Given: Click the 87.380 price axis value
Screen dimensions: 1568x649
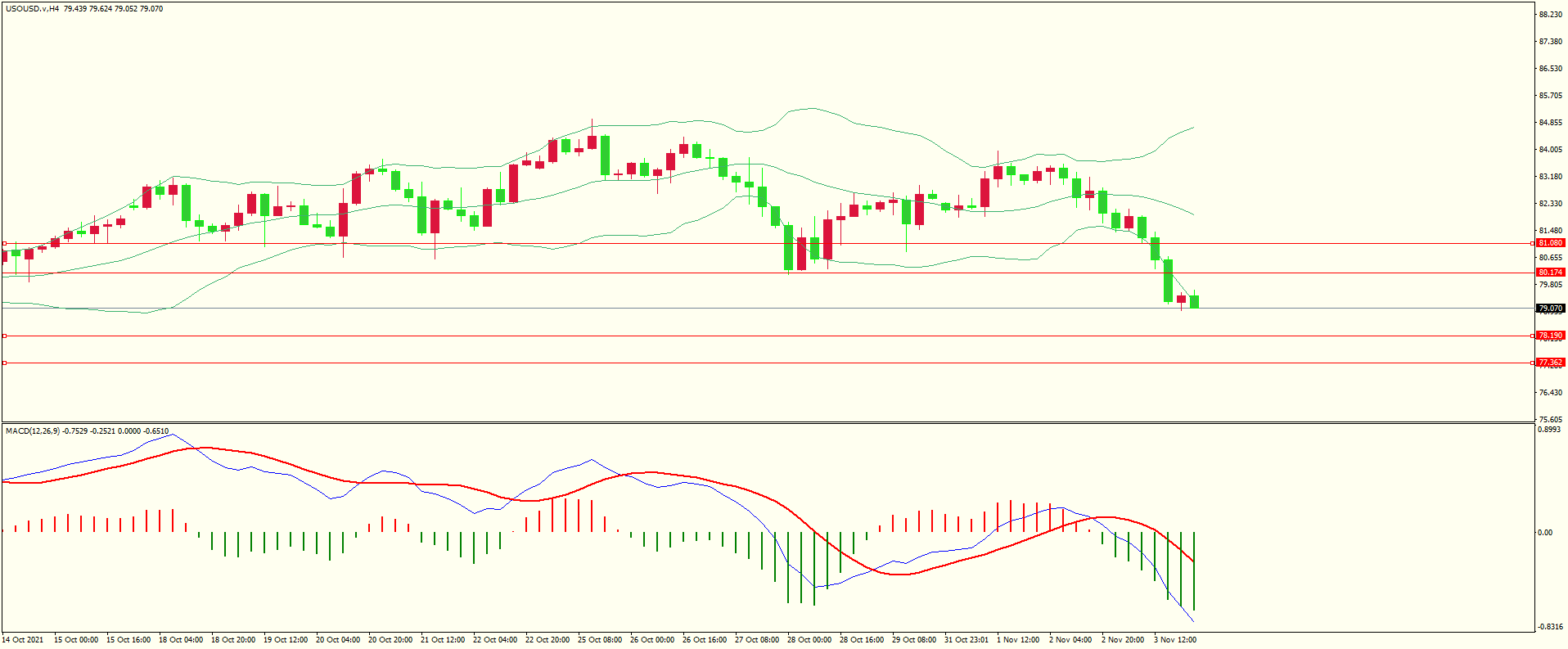Looking at the screenshot, I should coord(1551,42).
